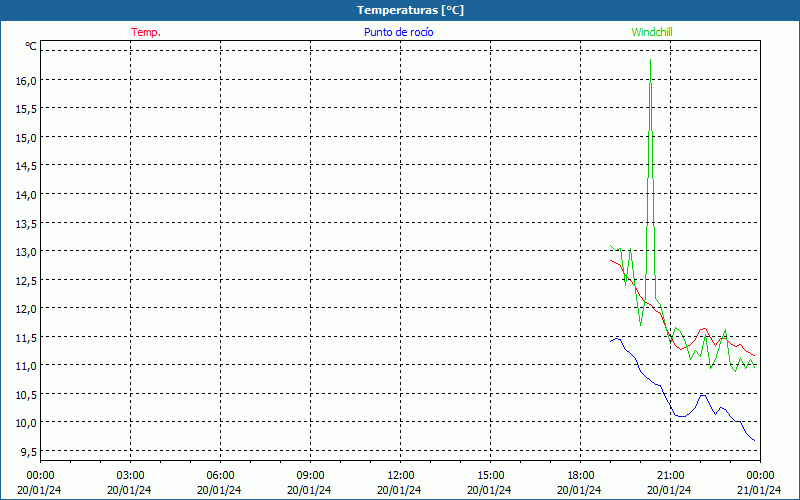The width and height of the screenshot is (800, 500).
Task: Click the green windchill spike peak
Action: click(650, 60)
